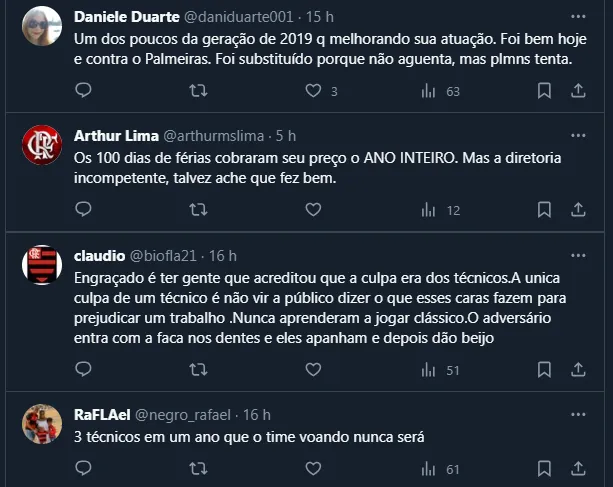Bookmark claudio's tweet

click(544, 370)
